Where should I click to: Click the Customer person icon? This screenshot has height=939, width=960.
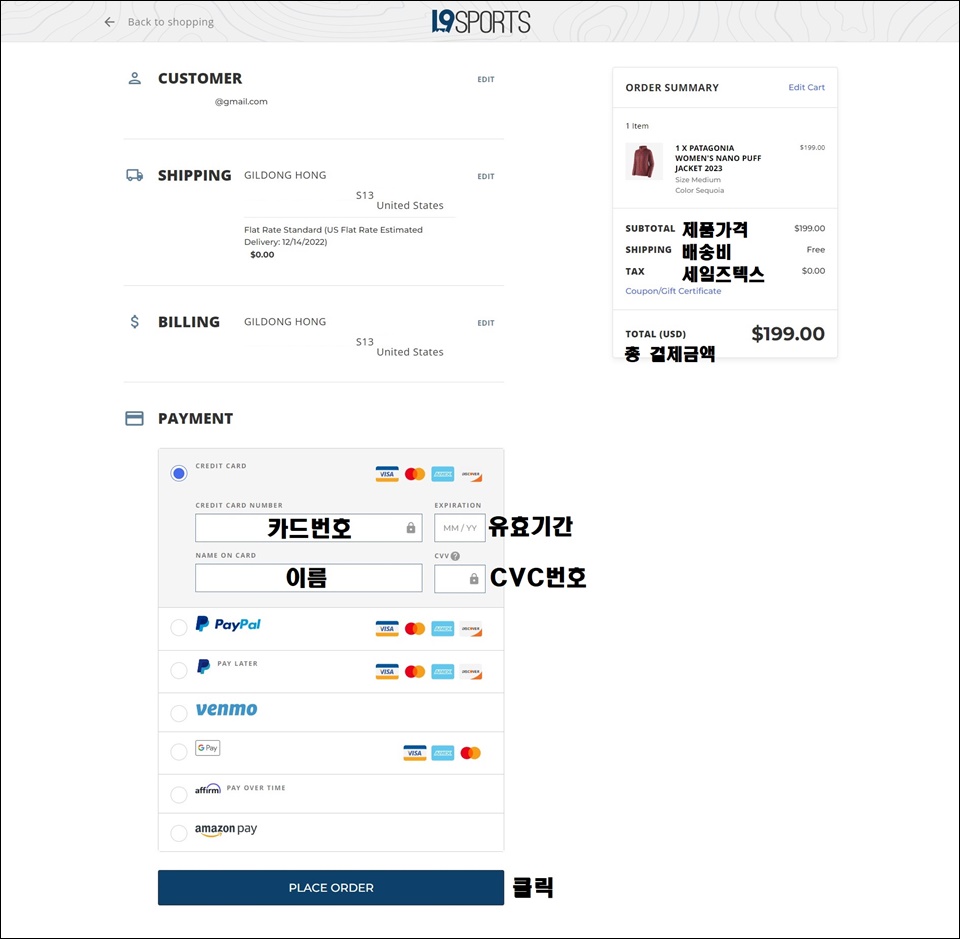tap(135, 78)
